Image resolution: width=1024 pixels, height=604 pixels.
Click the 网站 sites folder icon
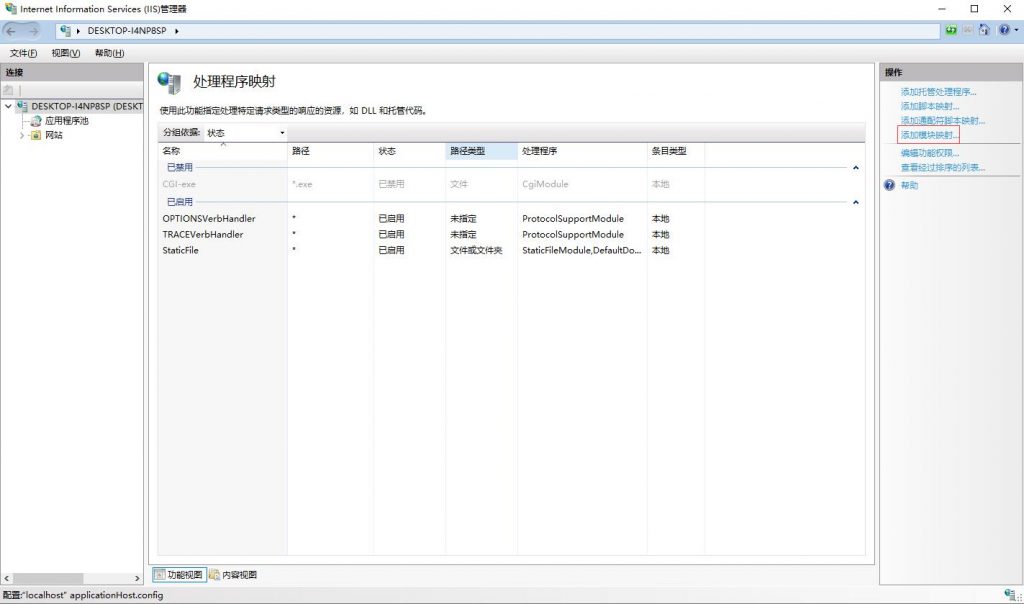tap(35, 135)
